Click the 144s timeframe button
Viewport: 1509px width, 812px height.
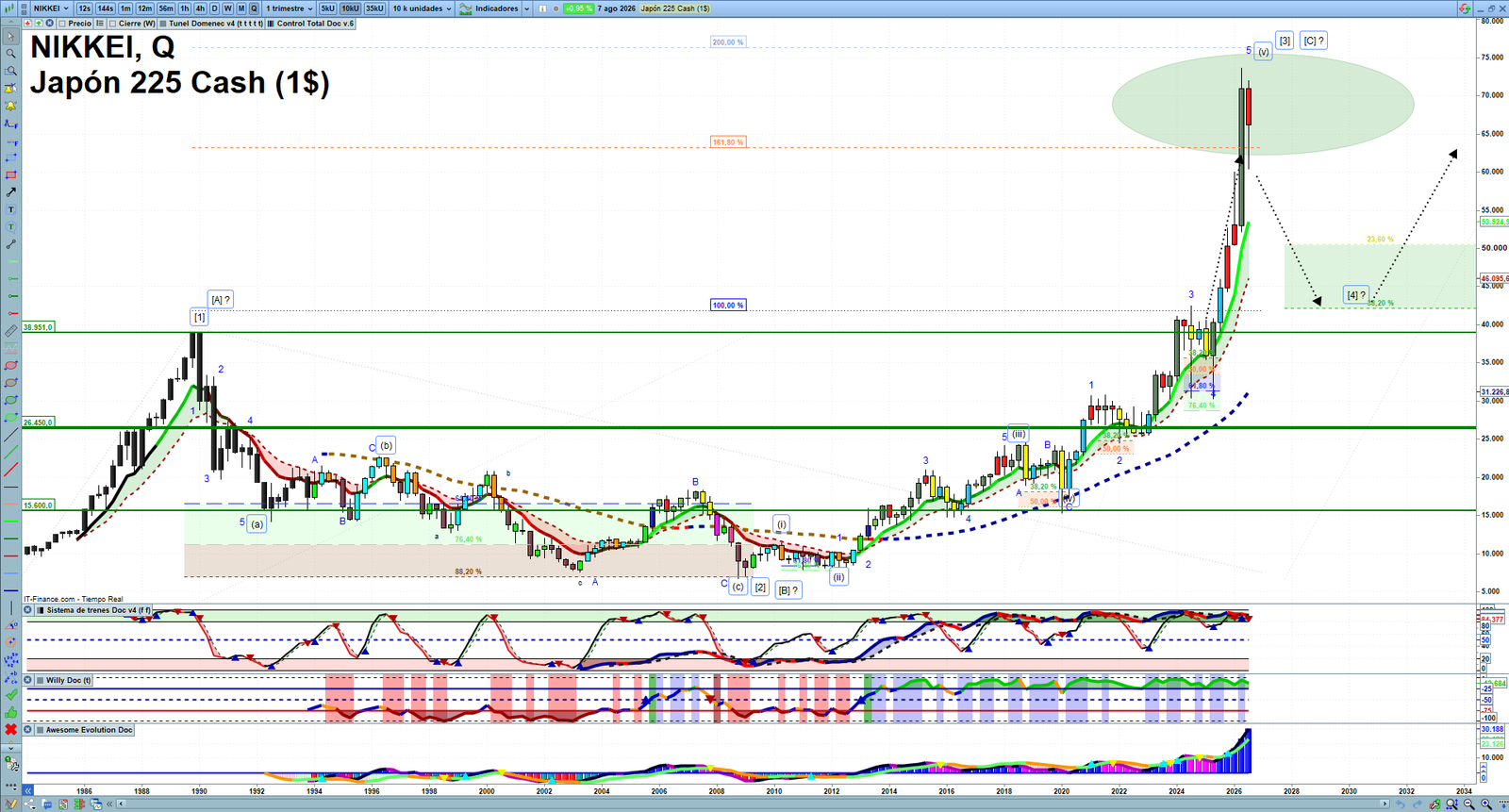click(106, 8)
